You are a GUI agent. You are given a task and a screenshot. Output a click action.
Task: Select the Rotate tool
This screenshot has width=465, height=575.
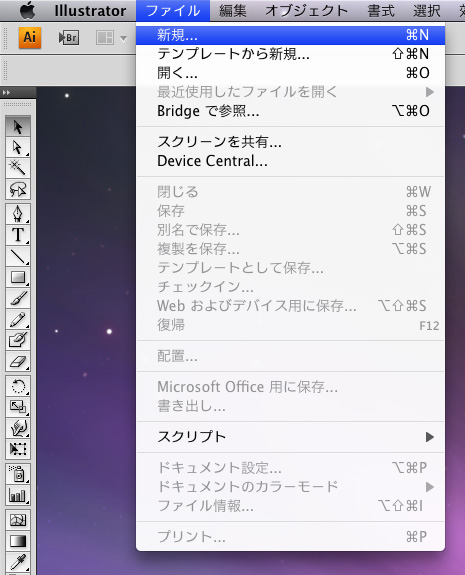tap(18, 386)
